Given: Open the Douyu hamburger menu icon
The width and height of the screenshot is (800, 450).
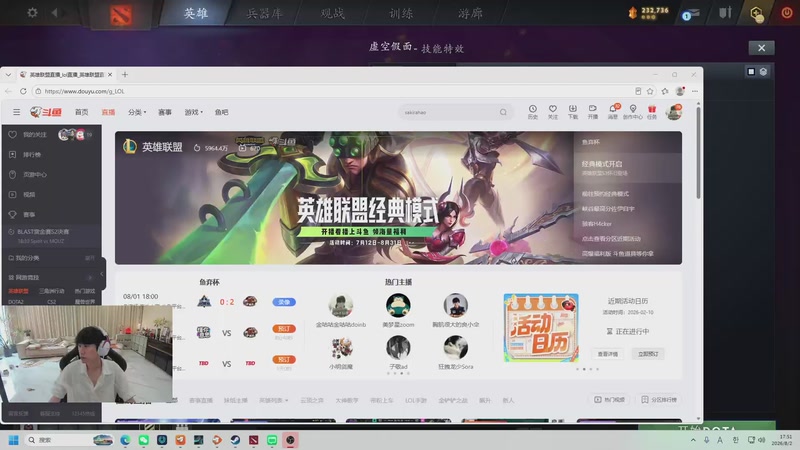Looking at the screenshot, I should click(x=17, y=112).
